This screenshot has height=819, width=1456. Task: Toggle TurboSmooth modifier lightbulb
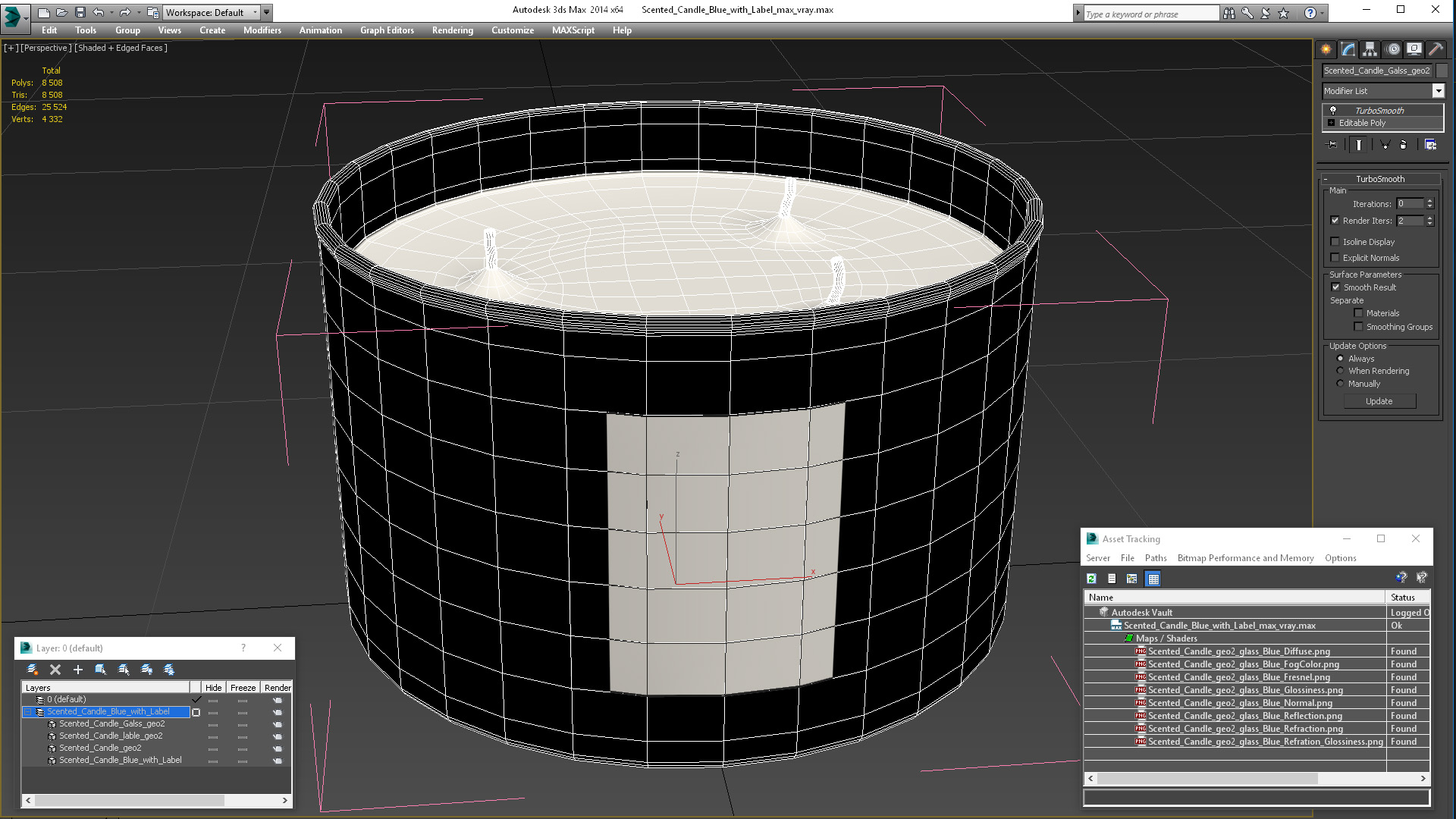click(x=1332, y=111)
